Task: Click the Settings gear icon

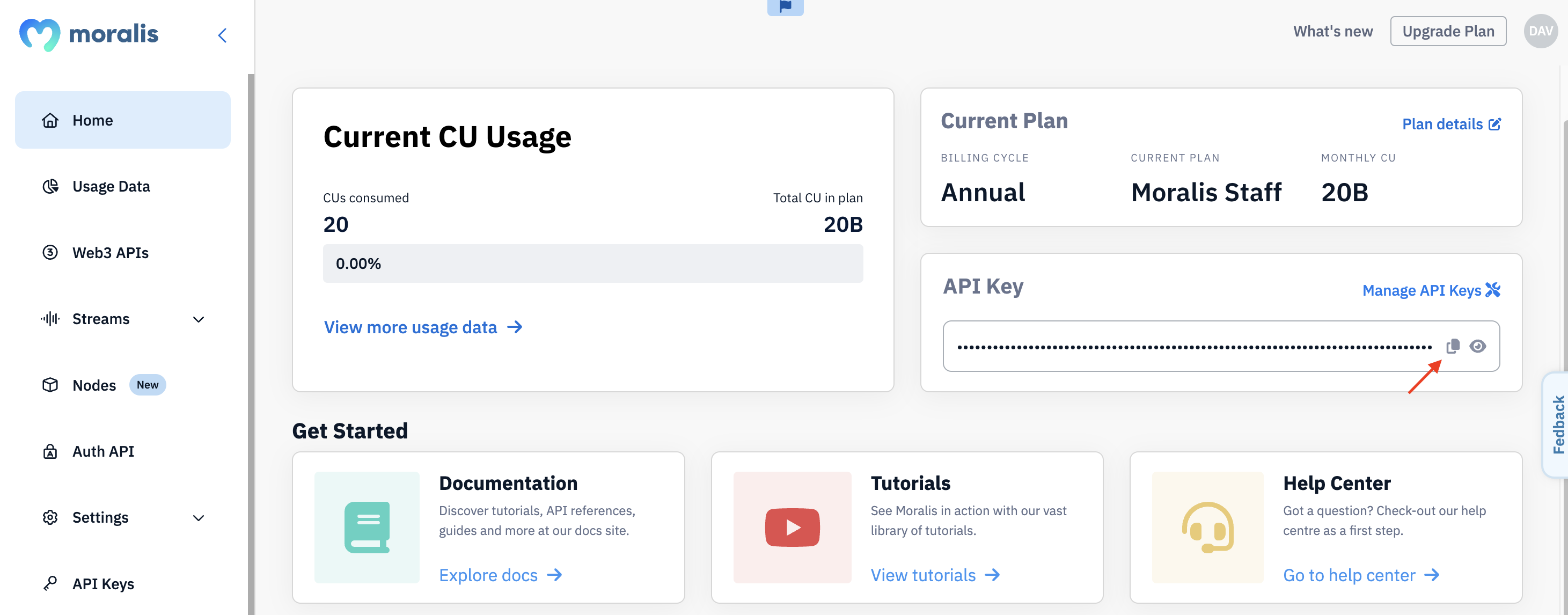Action: (50, 517)
